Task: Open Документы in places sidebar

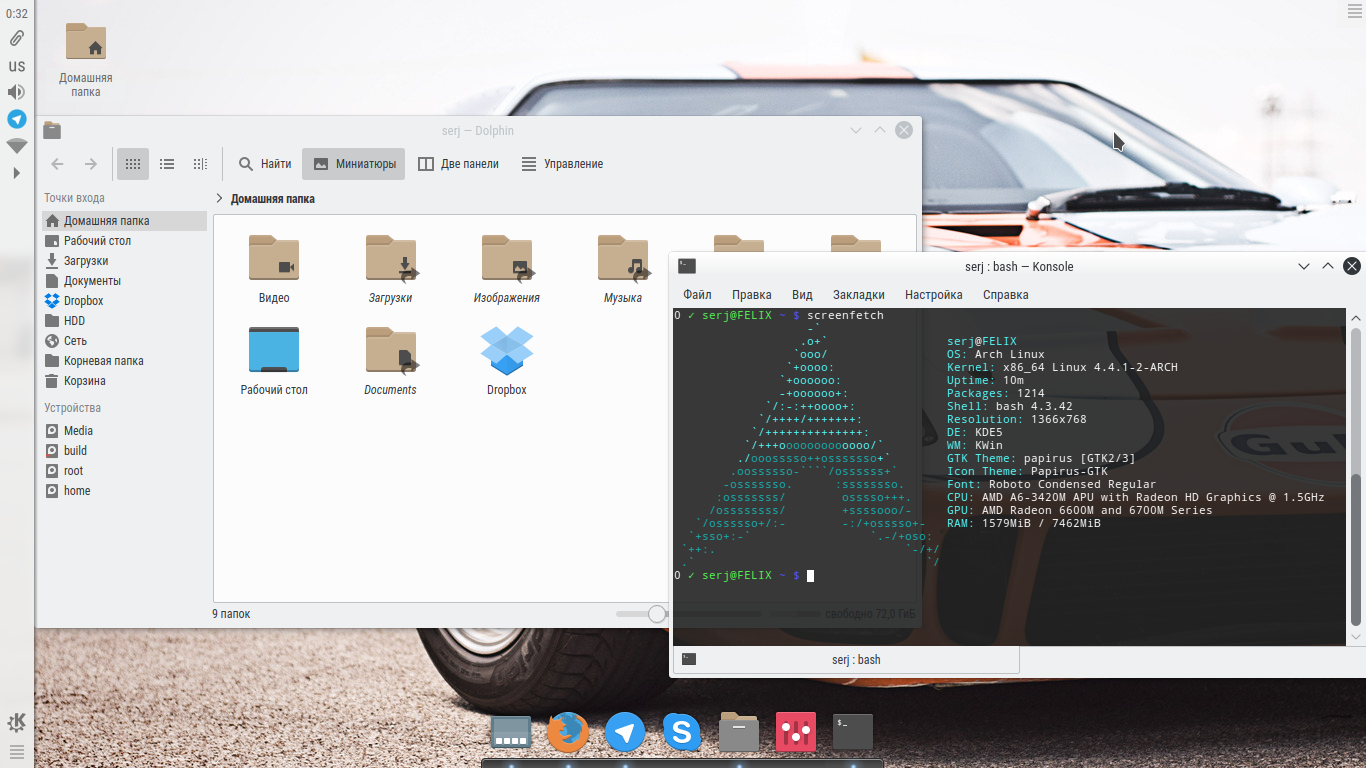Action: (124, 281)
